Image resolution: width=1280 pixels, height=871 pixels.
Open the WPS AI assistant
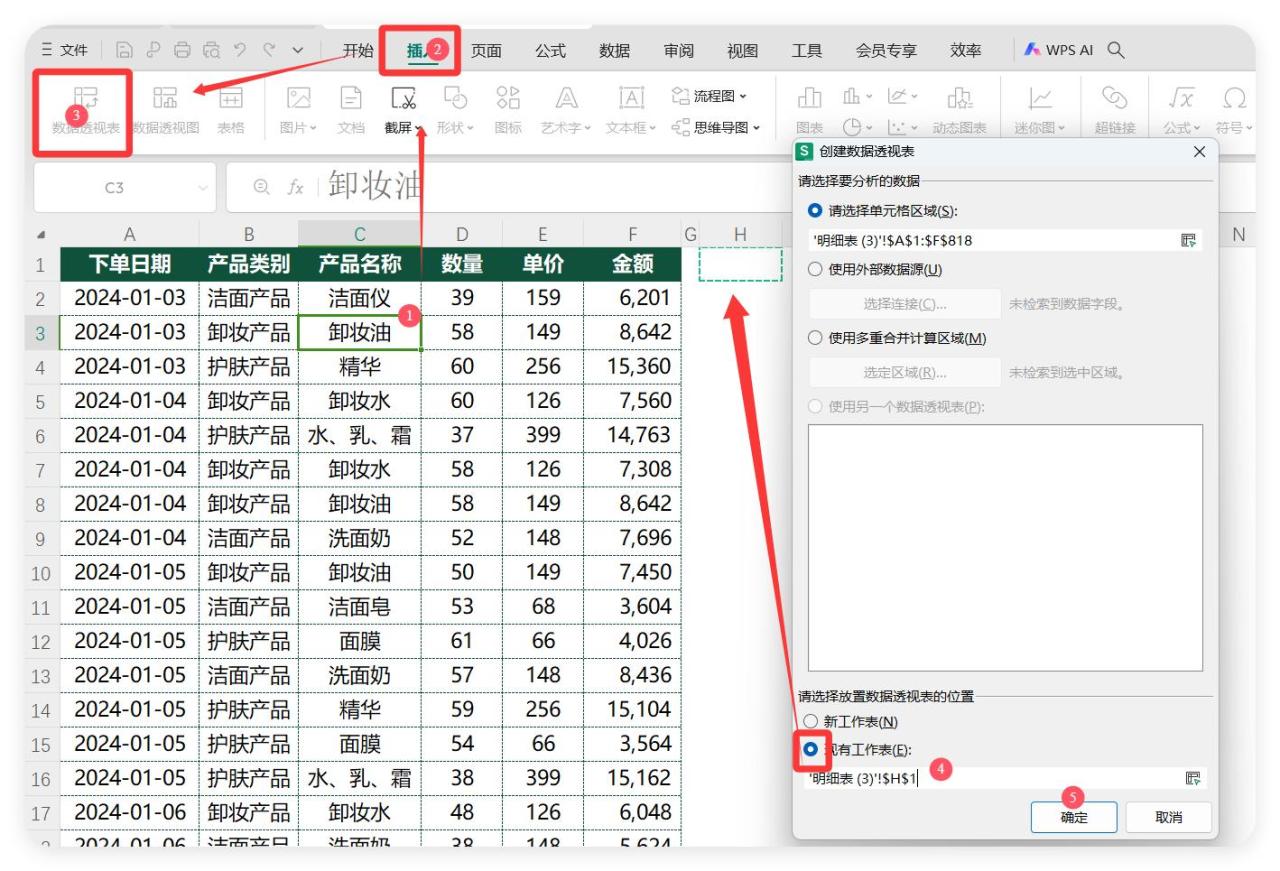tap(1060, 50)
